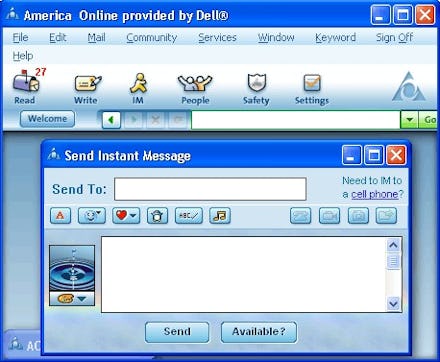Open the File menu
The image size is (440, 362).
[20, 37]
